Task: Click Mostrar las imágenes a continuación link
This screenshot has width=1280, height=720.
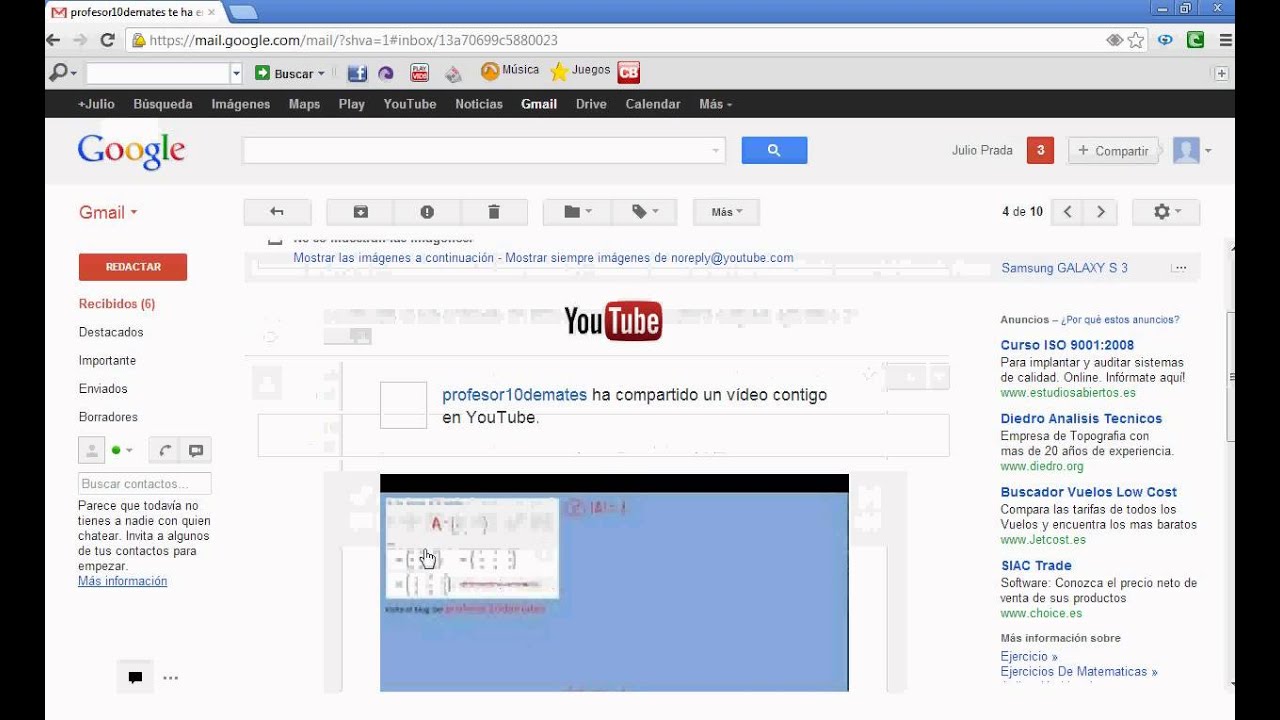Action: [x=394, y=258]
